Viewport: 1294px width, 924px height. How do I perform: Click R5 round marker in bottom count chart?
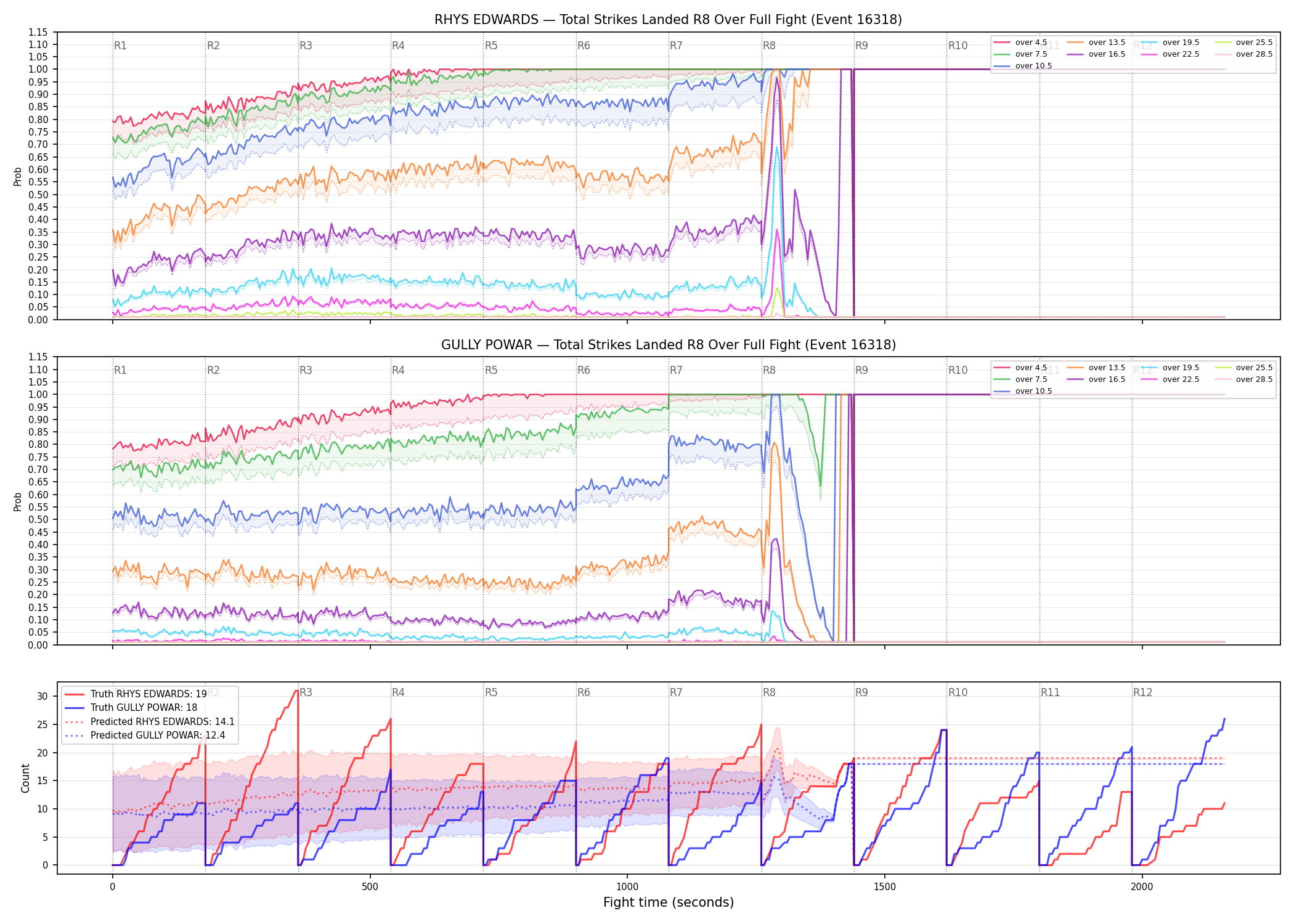(x=491, y=692)
